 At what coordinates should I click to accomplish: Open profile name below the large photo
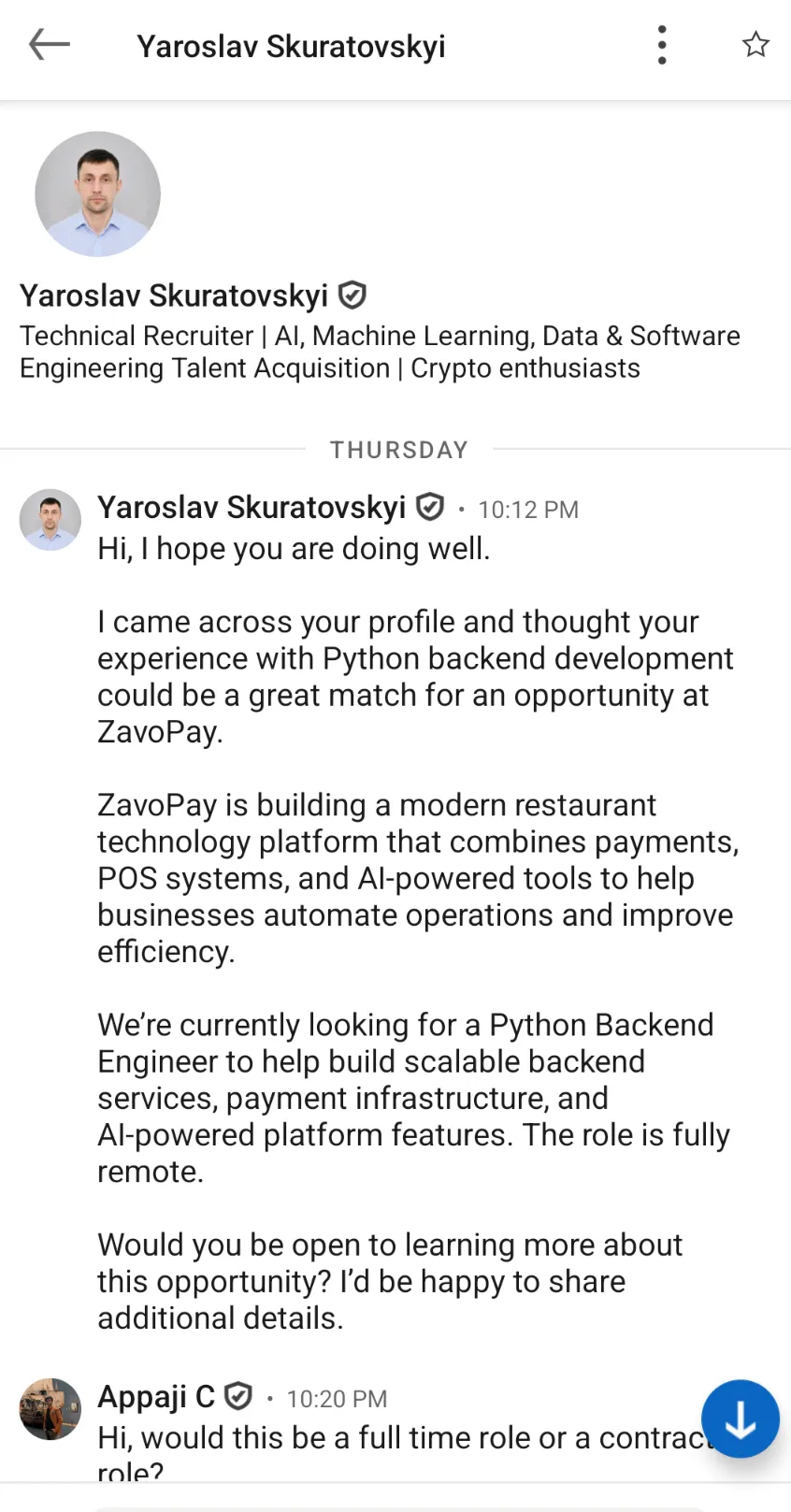point(174,295)
